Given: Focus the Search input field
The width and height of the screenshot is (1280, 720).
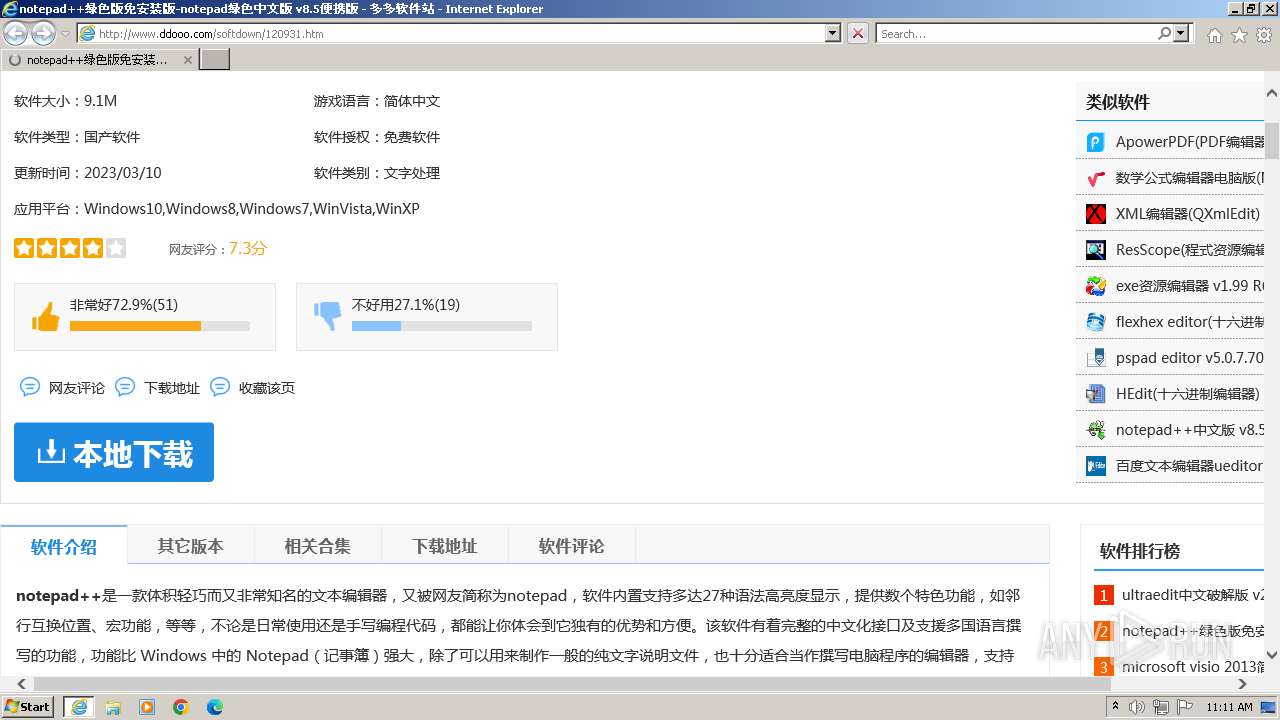Looking at the screenshot, I should tap(1017, 33).
